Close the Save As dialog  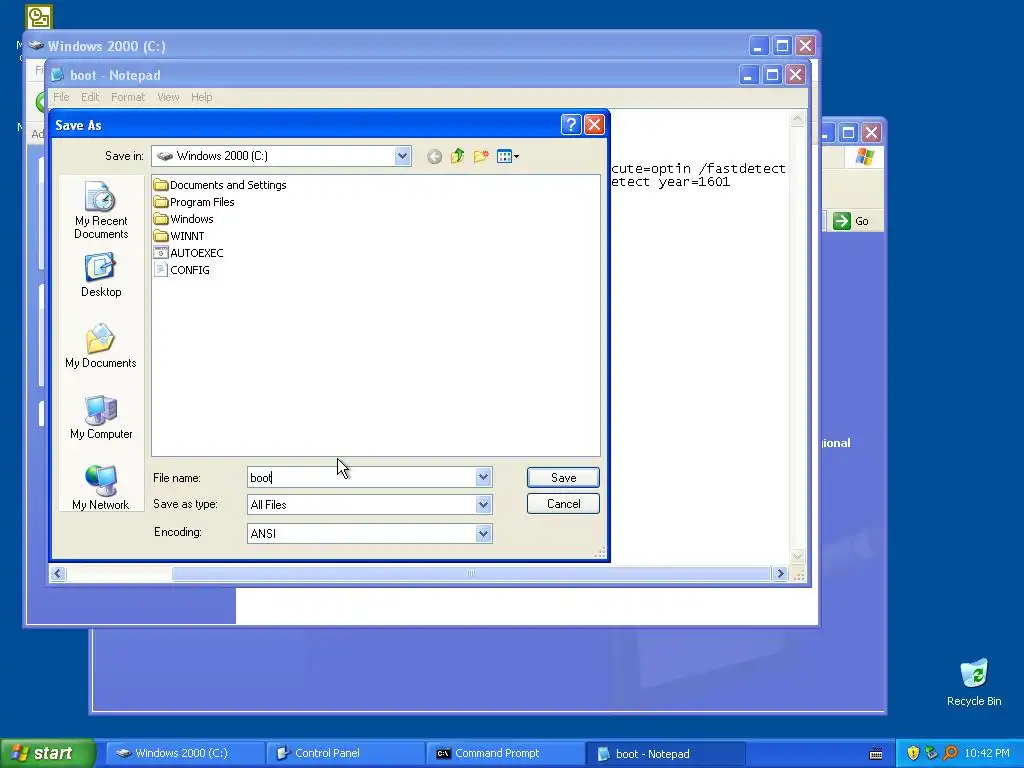[594, 125]
